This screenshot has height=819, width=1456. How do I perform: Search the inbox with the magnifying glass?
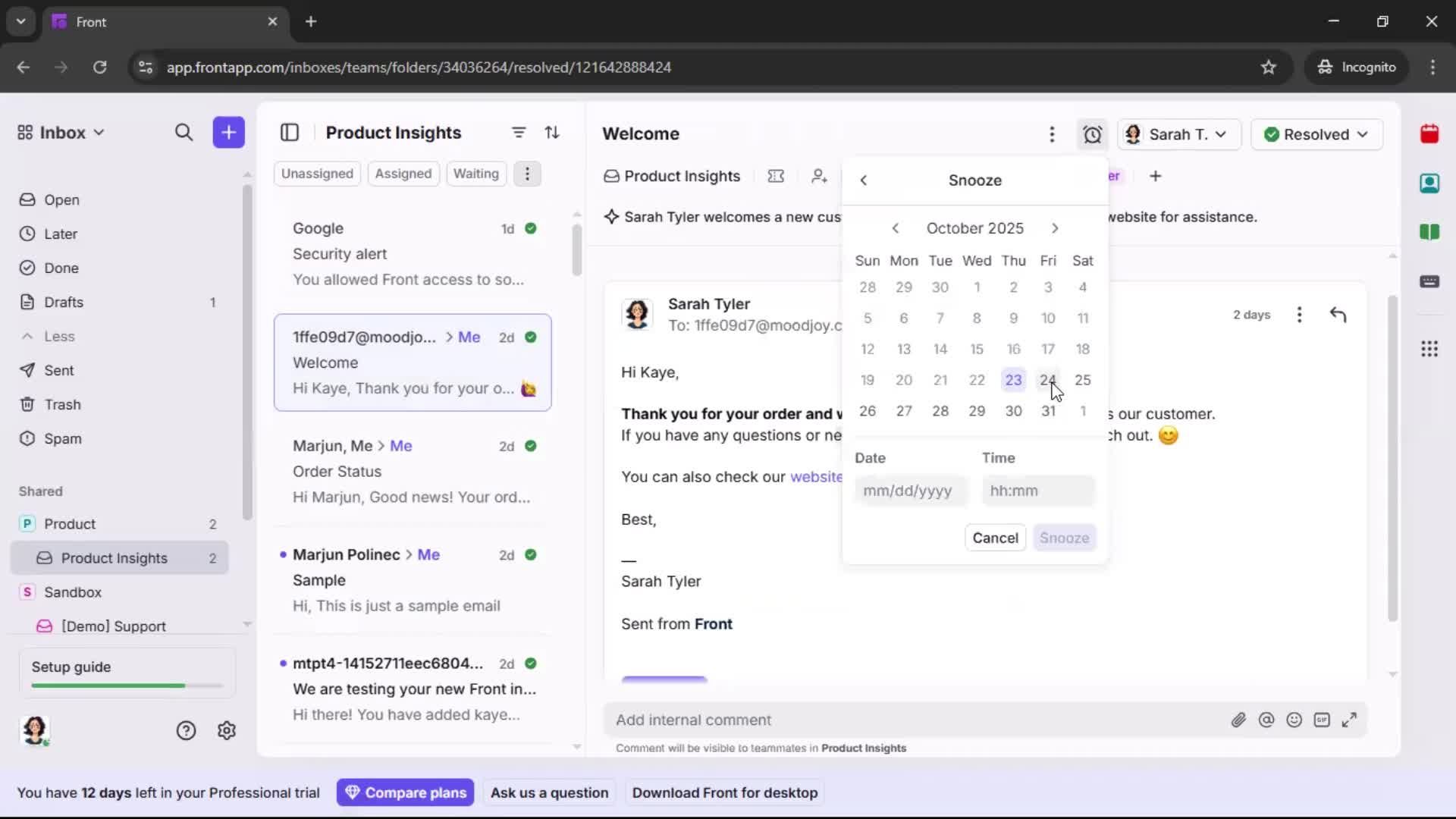pyautogui.click(x=184, y=132)
